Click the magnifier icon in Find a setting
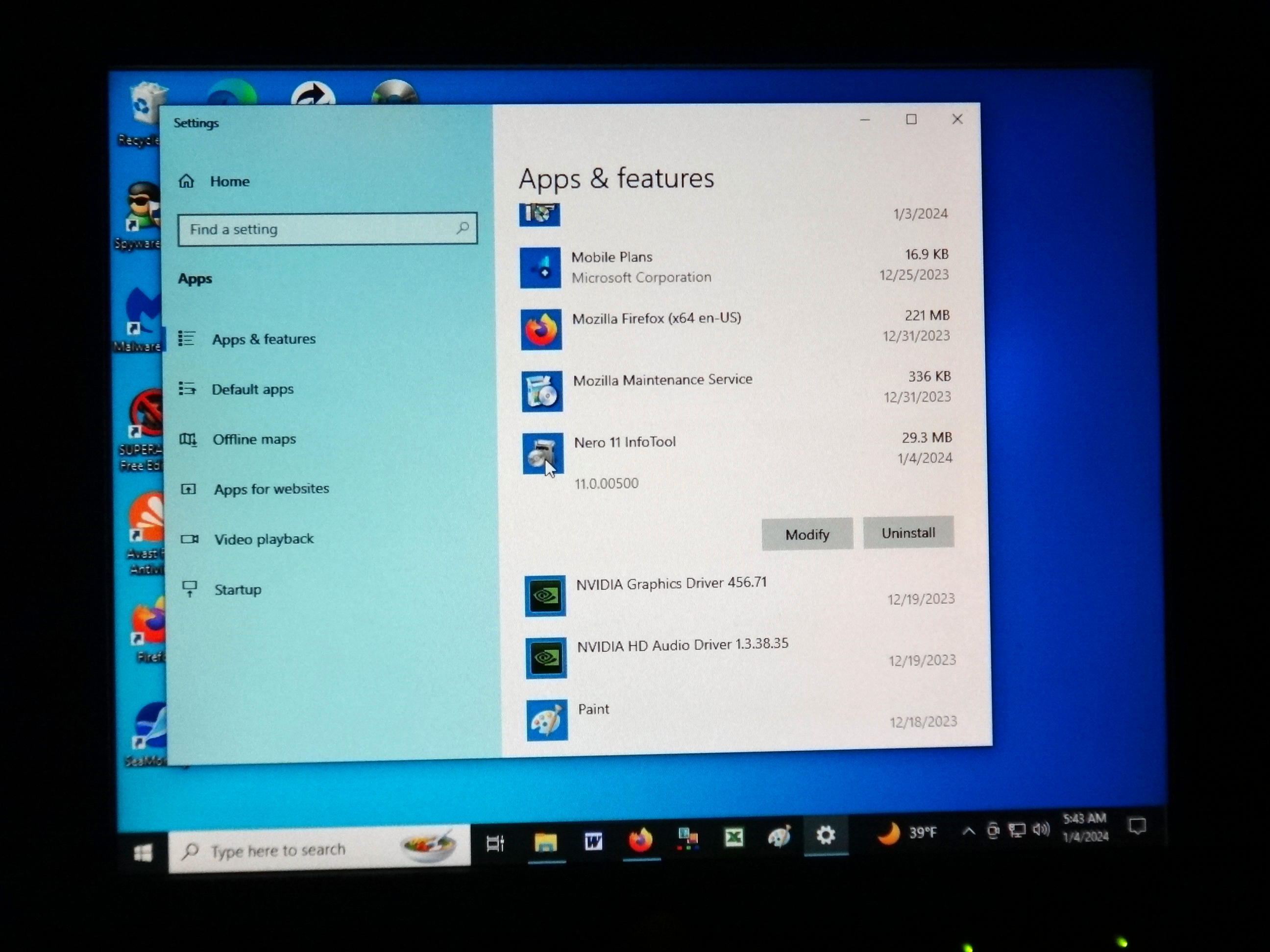This screenshot has width=1270, height=952. click(x=463, y=228)
